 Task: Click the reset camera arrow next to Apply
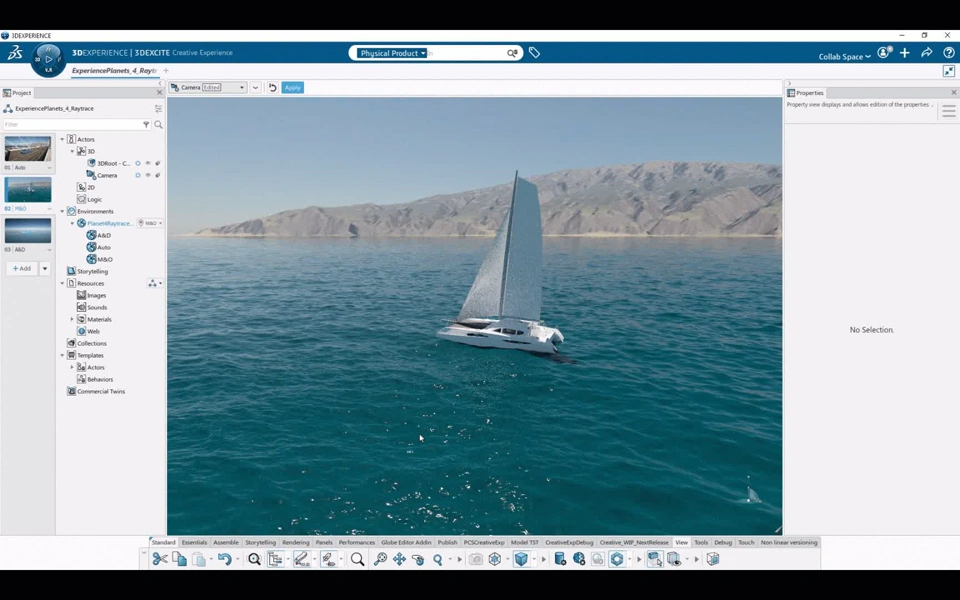point(272,88)
